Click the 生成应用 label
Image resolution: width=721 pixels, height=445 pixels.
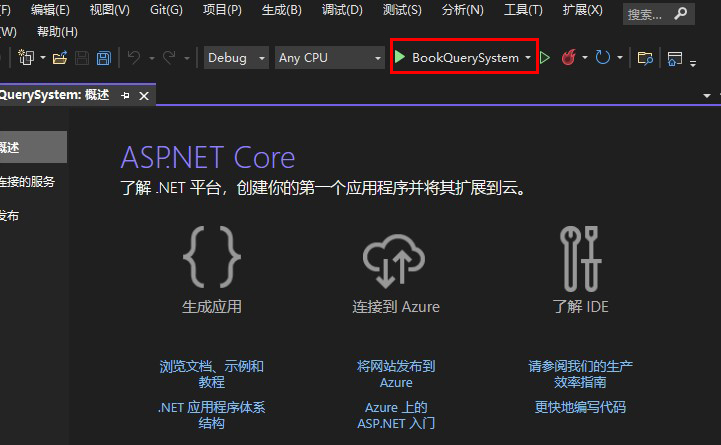click(x=212, y=306)
